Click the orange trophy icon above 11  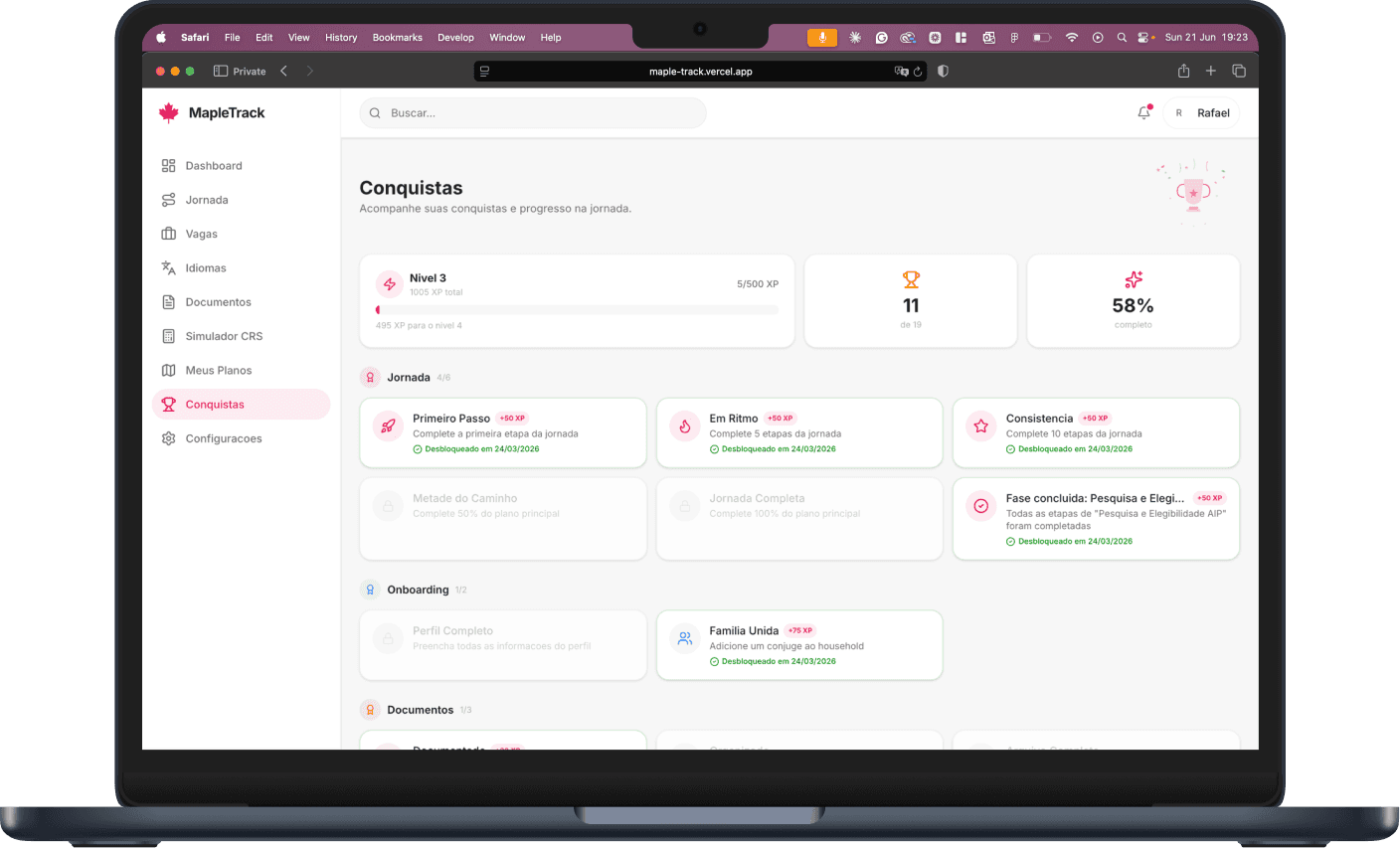click(911, 279)
